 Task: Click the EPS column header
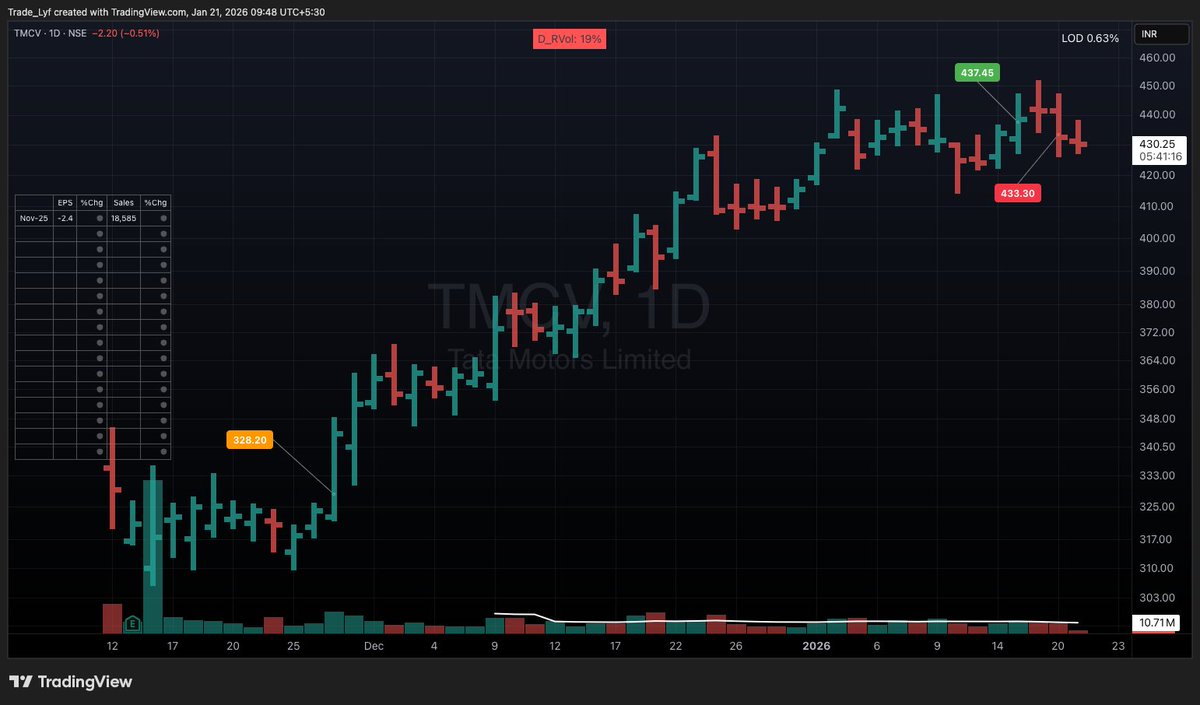[x=65, y=201]
